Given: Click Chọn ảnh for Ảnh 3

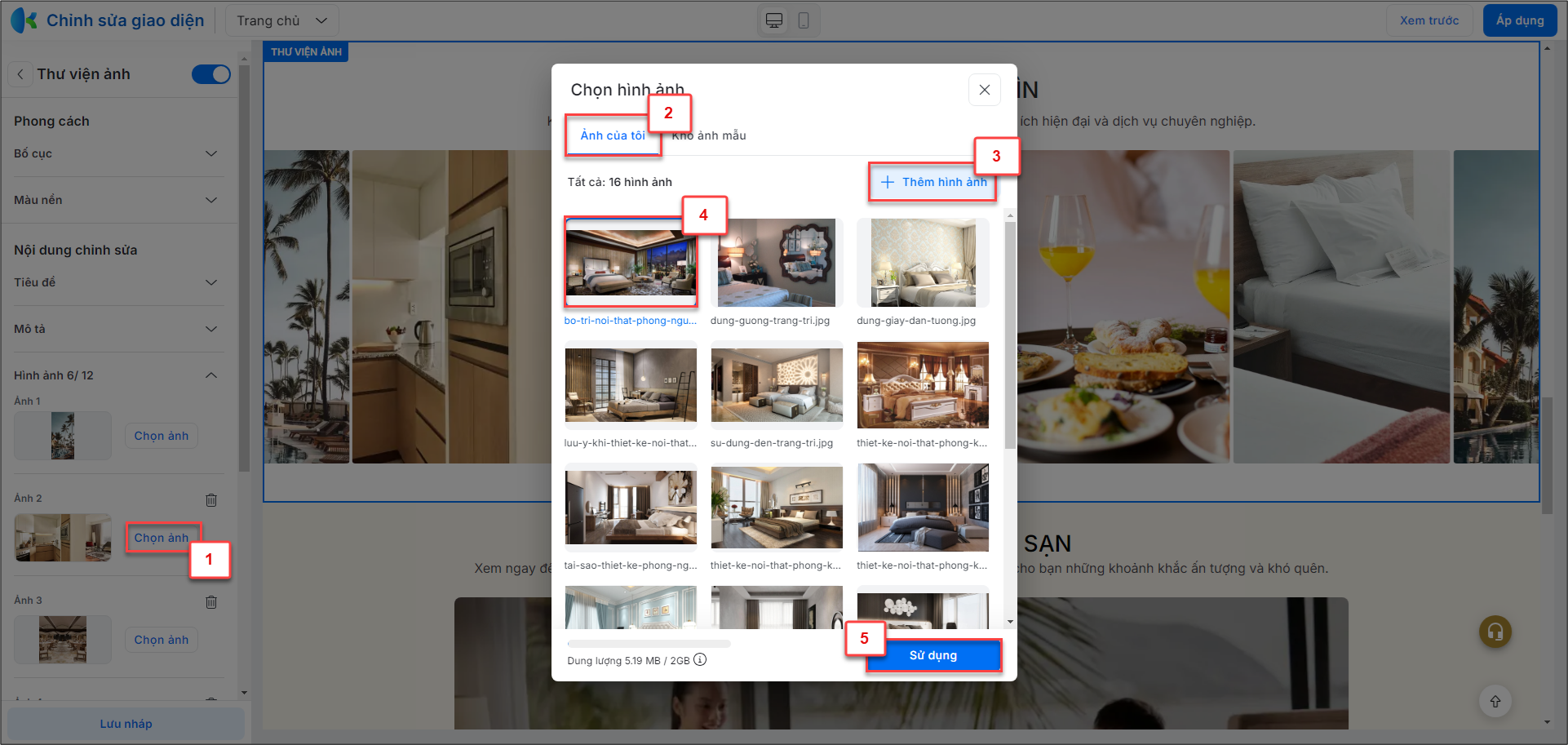Looking at the screenshot, I should click(x=162, y=640).
